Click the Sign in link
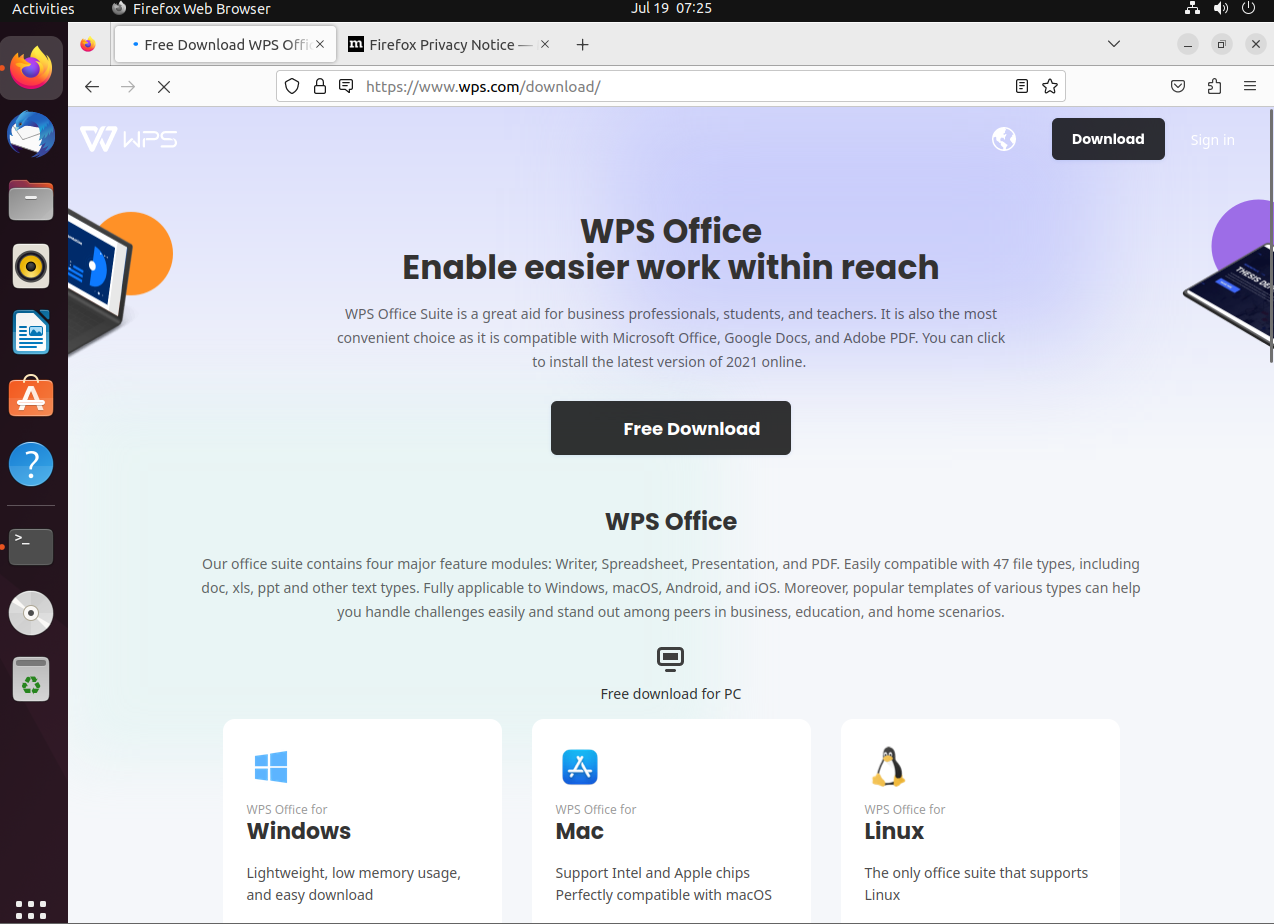 click(x=1212, y=140)
